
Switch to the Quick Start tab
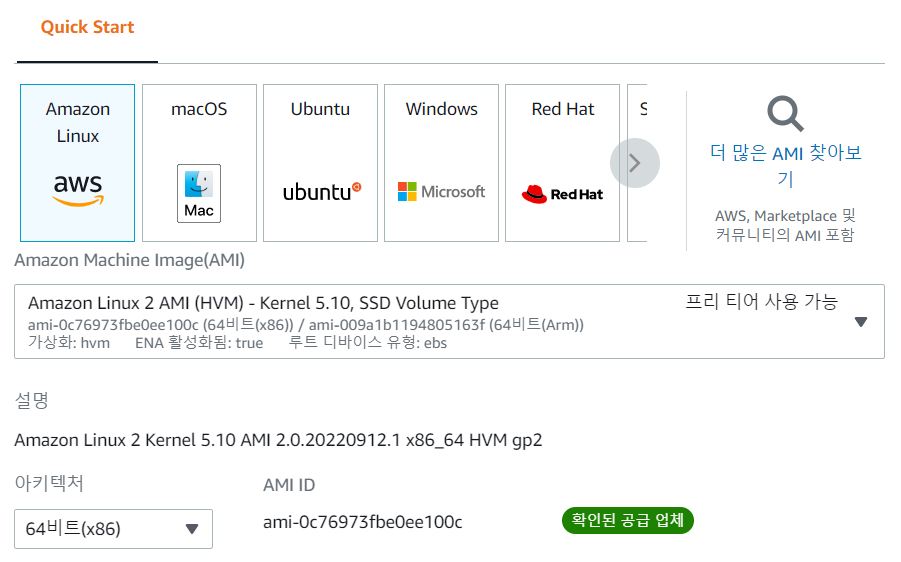point(87,27)
